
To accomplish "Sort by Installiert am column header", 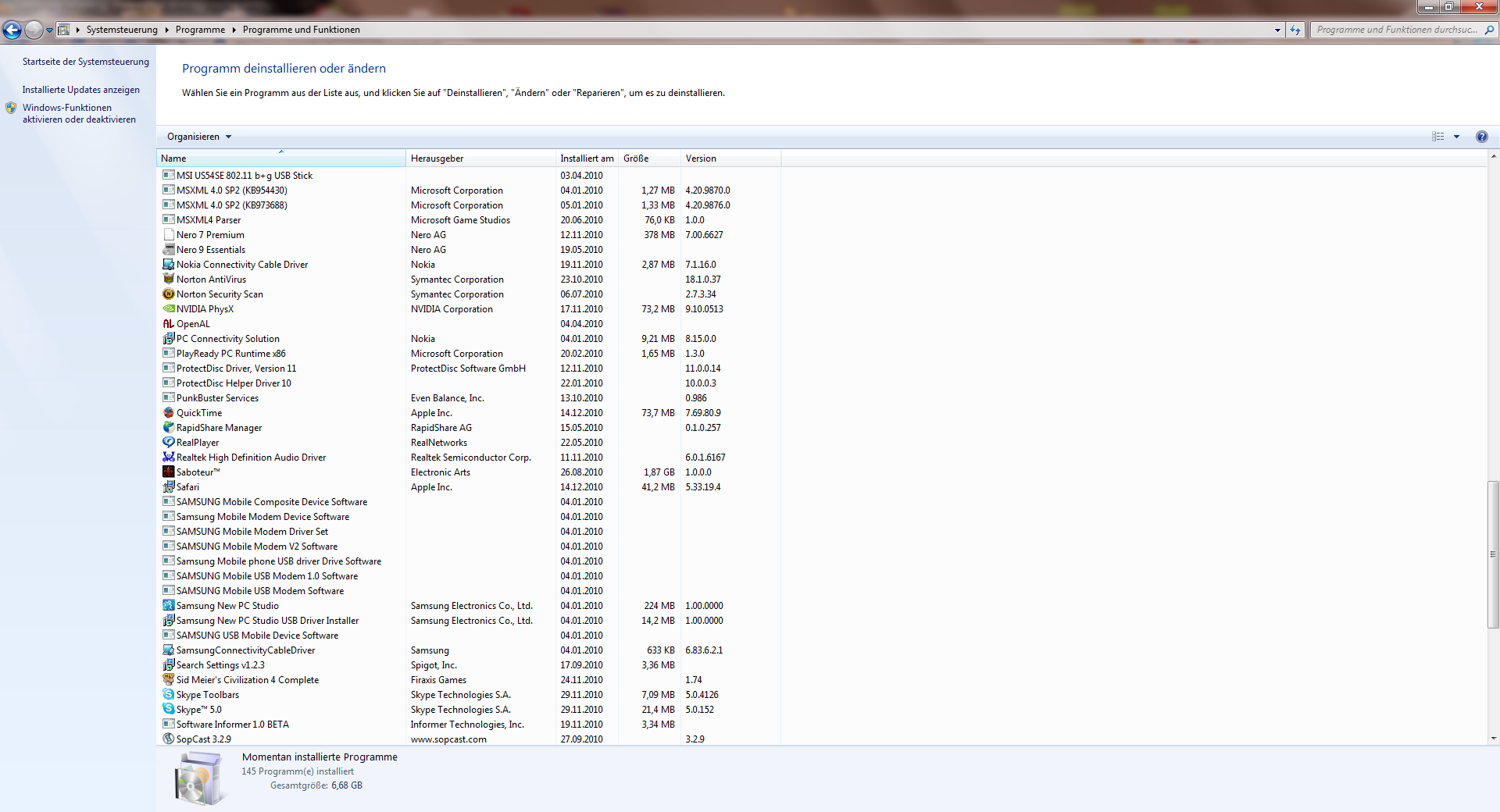I will tap(587, 158).
